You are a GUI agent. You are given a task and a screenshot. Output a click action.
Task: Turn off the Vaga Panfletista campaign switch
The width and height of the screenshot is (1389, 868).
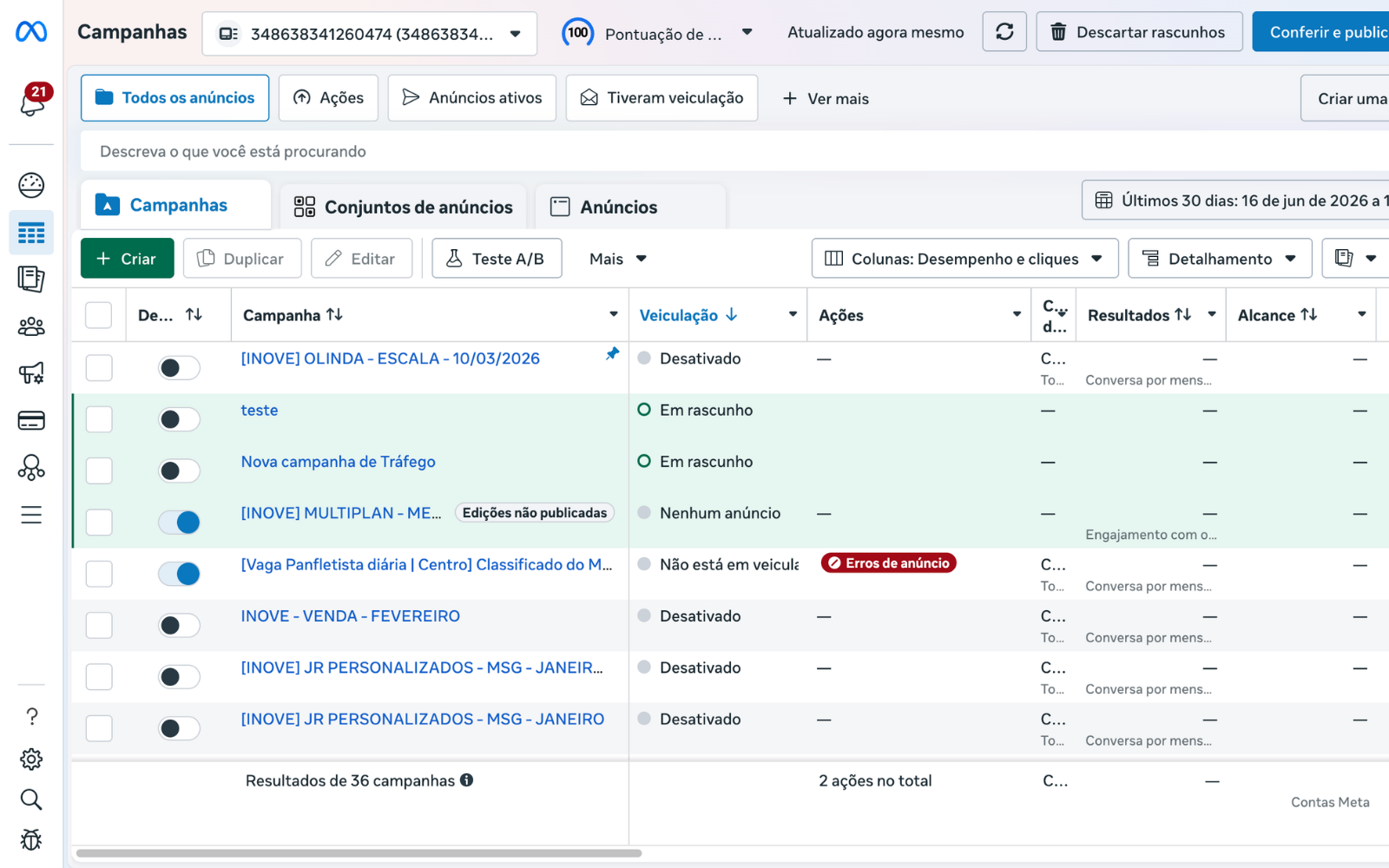click(179, 574)
